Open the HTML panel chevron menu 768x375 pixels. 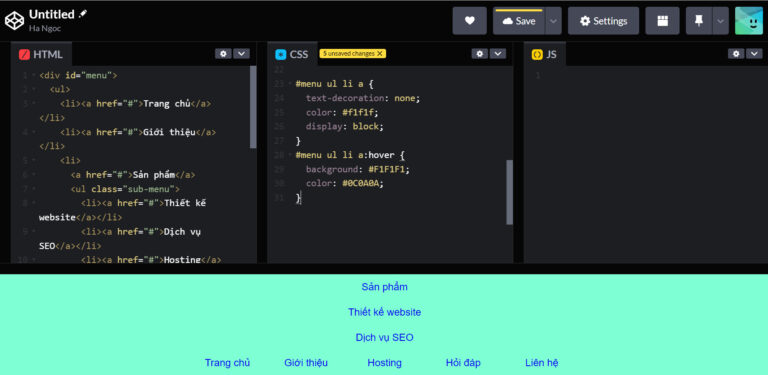241,53
